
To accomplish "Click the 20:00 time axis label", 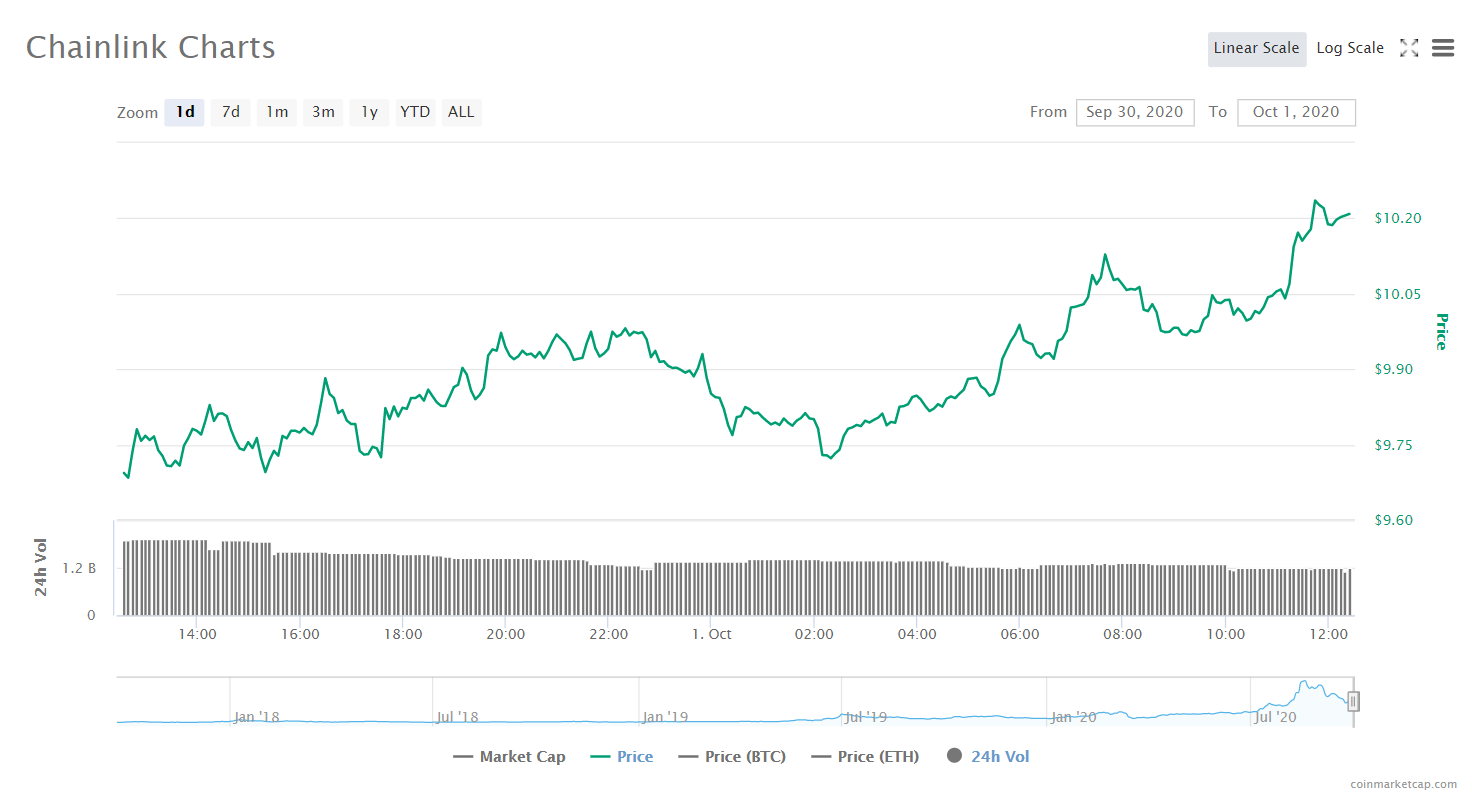I will tap(506, 634).
